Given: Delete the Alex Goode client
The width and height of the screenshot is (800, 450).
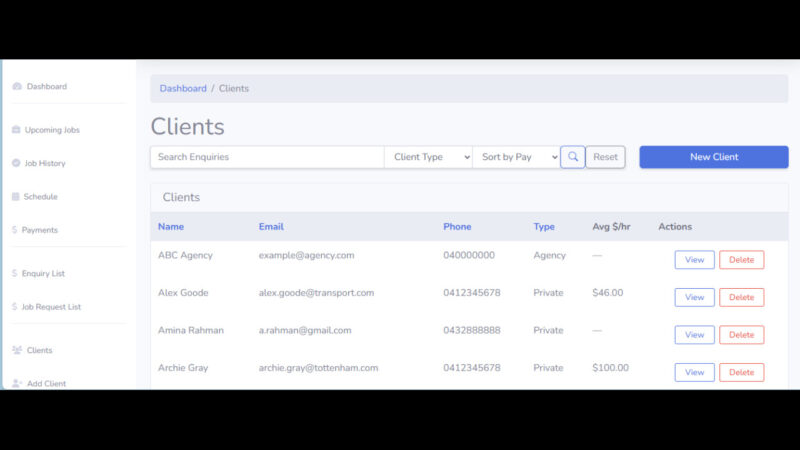Looking at the screenshot, I should coord(741,297).
